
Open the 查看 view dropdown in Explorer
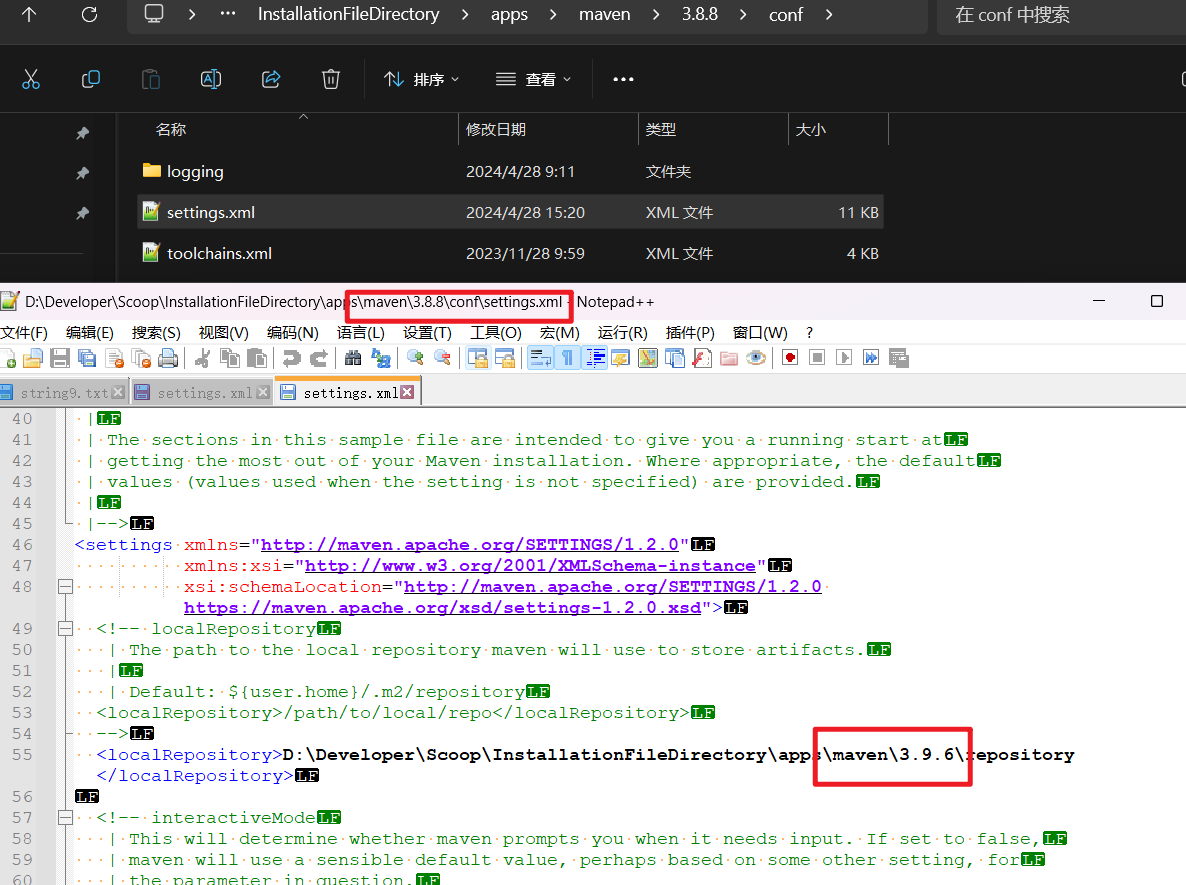[533, 79]
